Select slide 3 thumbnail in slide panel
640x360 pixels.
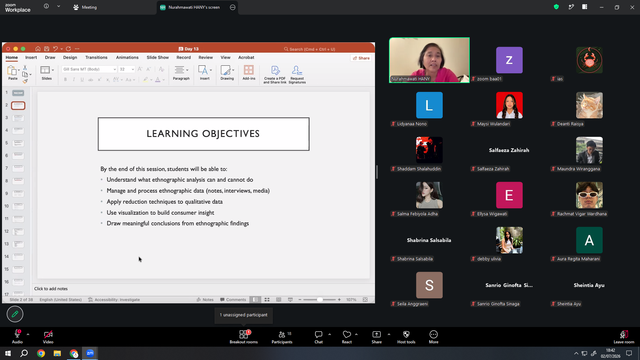pos(18,118)
